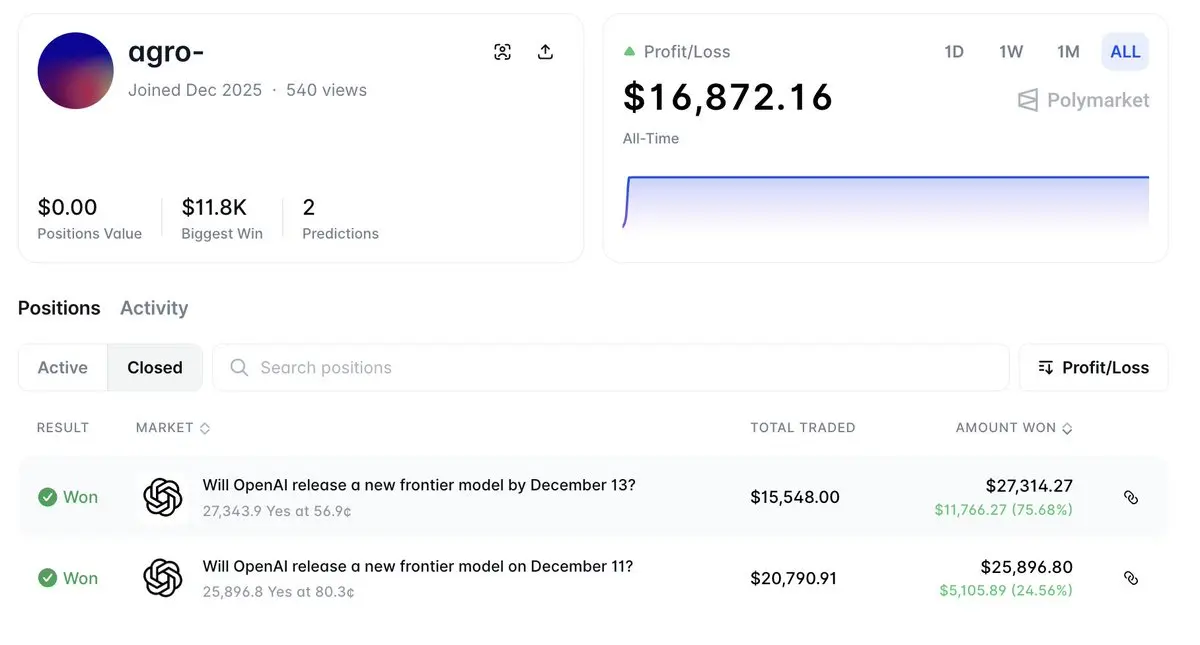Screen dimensions: 1200x645
Task: Click the search magnifier icon
Action: (x=239, y=368)
